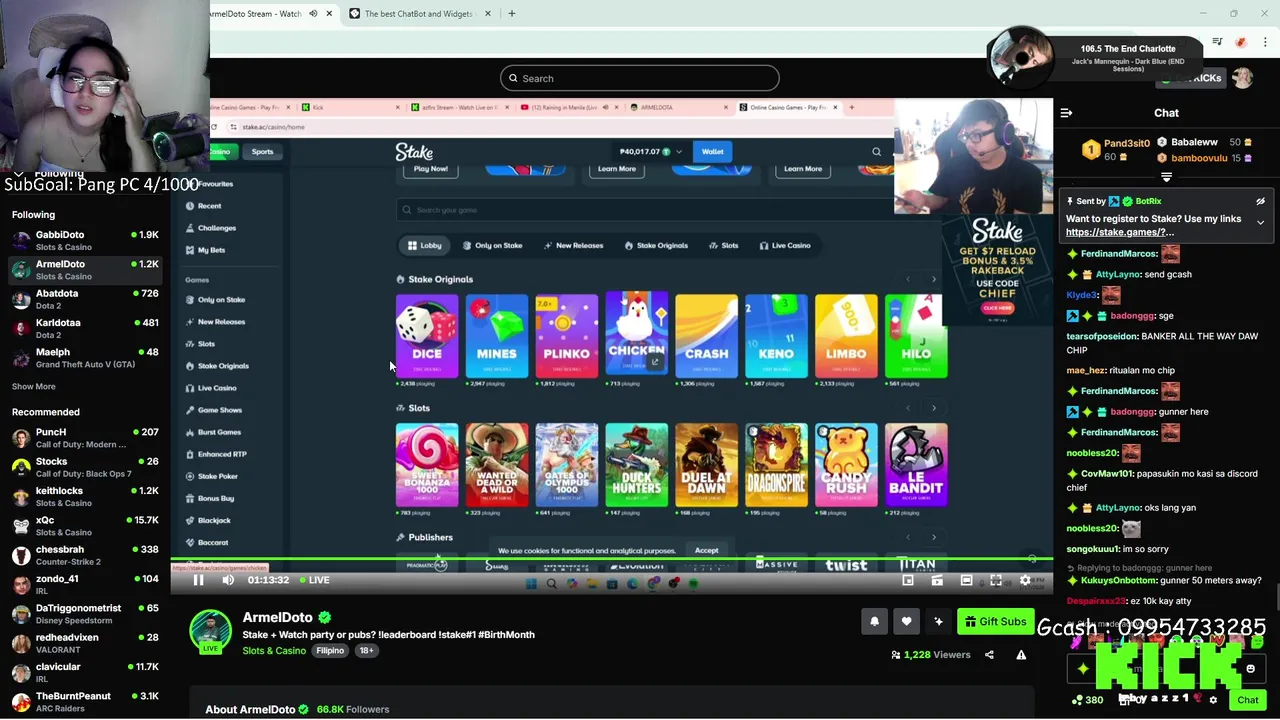The width and height of the screenshot is (1280, 720).
Task: Open a new browser tab
Action: pyautogui.click(x=511, y=14)
